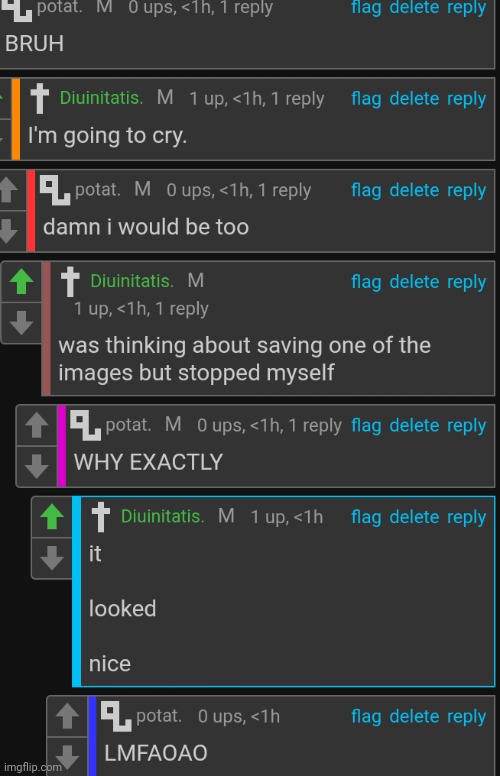
Task: Toggle green upvote on "was thinking about saving" comment
Action: 21,282
